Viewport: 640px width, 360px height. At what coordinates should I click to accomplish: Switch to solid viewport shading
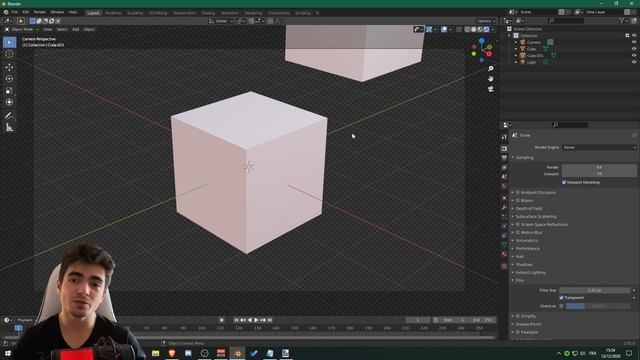[473, 29]
